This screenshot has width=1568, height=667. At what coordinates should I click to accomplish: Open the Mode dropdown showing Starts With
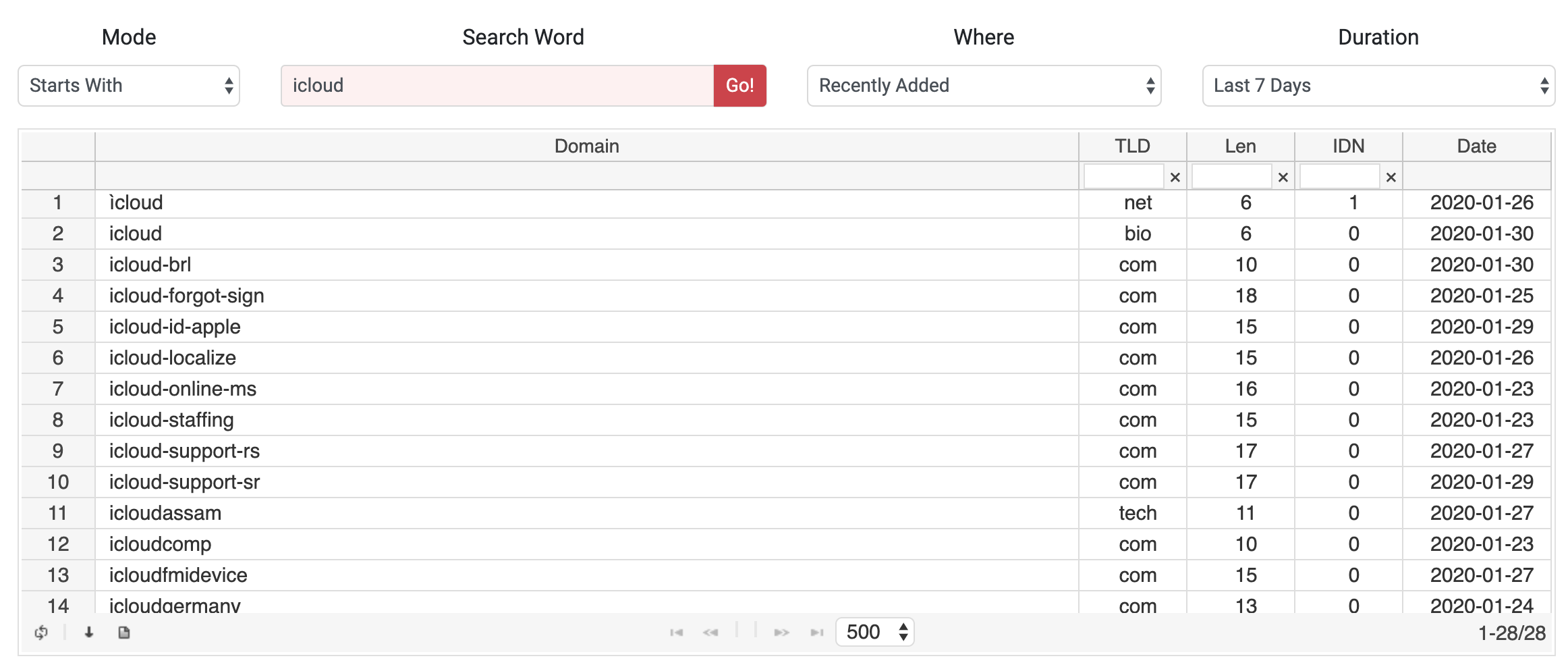point(129,86)
